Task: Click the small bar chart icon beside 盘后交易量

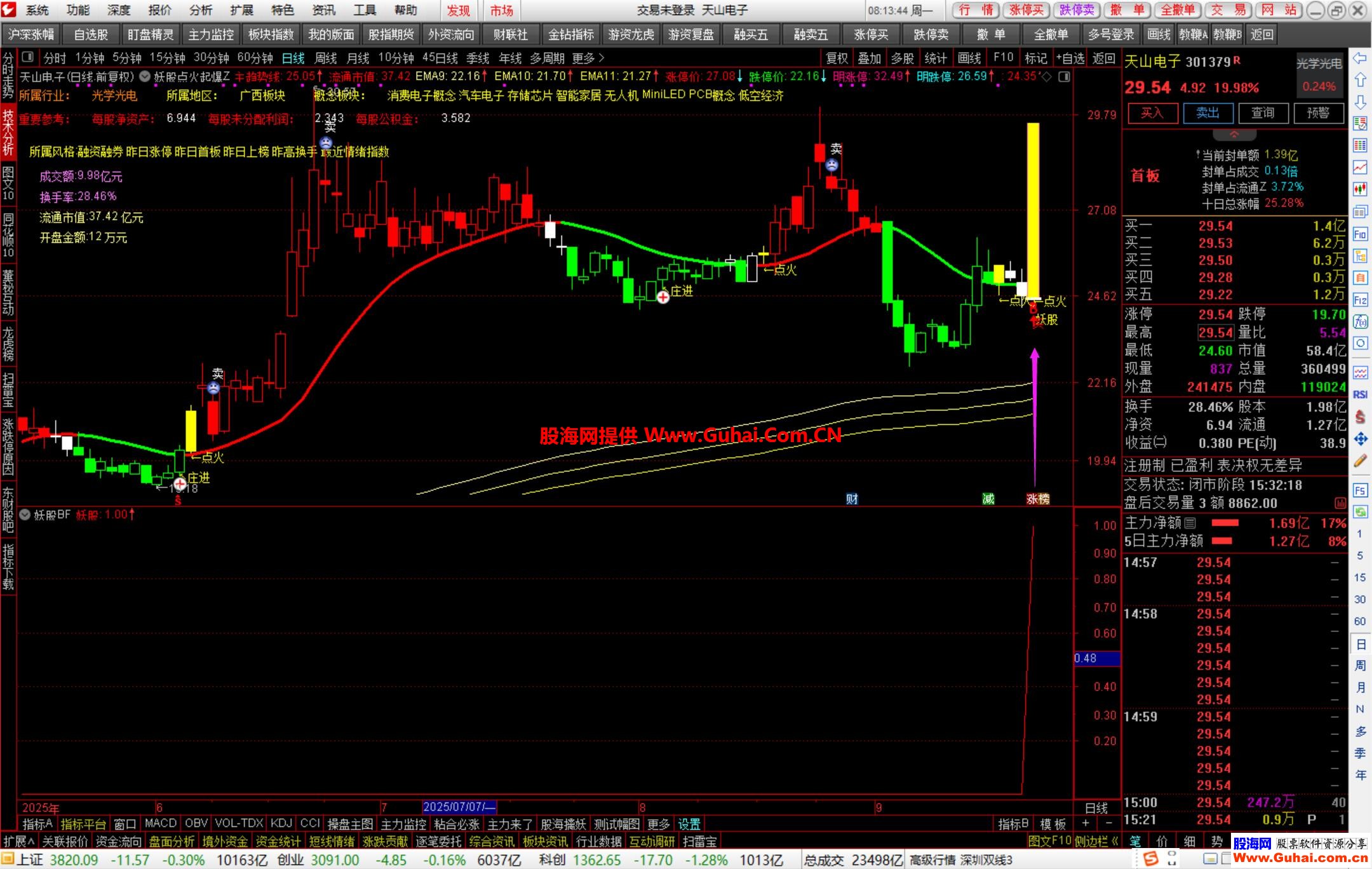Action: tap(1340, 503)
